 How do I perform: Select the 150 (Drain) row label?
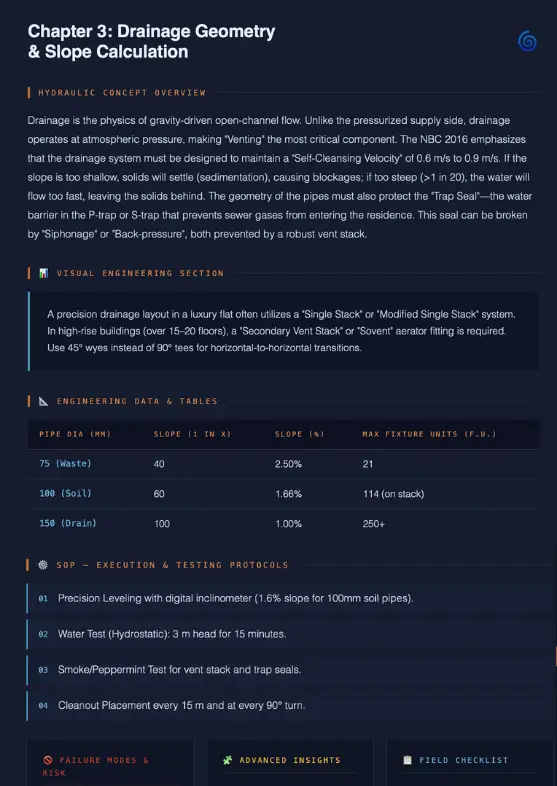pos(68,523)
